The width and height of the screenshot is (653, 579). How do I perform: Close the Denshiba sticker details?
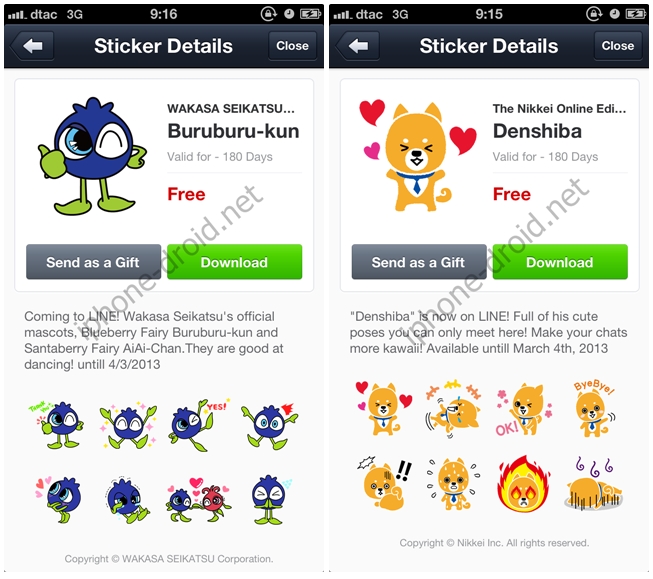(x=618, y=46)
